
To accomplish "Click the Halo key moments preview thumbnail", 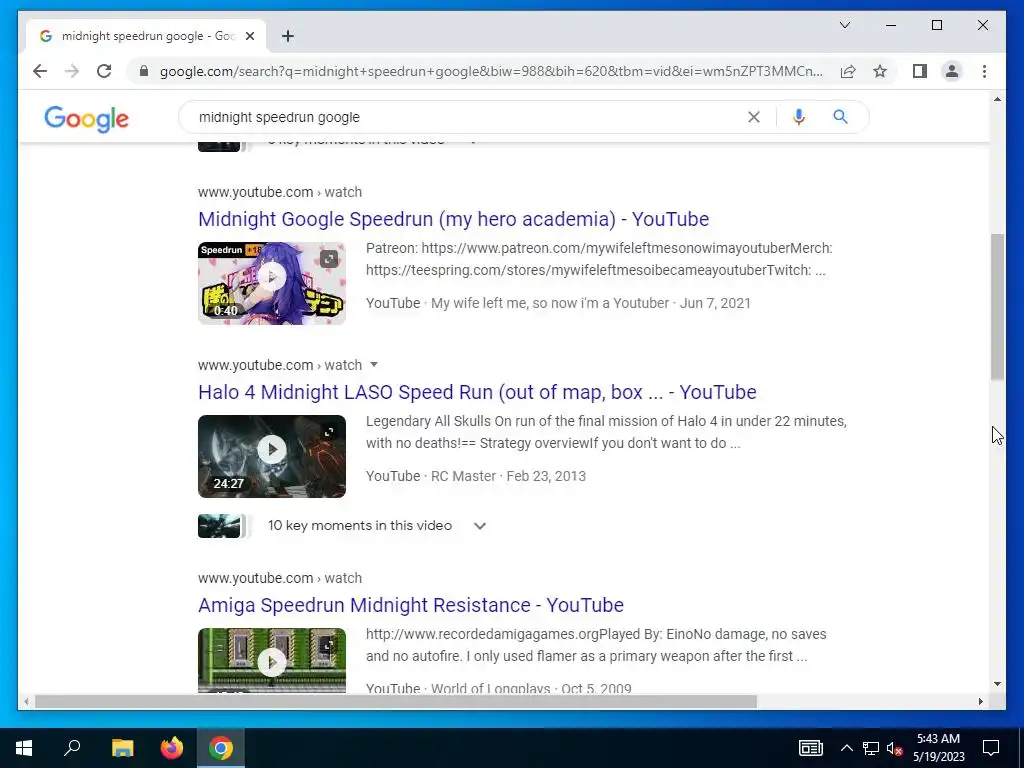I will 219,526.
